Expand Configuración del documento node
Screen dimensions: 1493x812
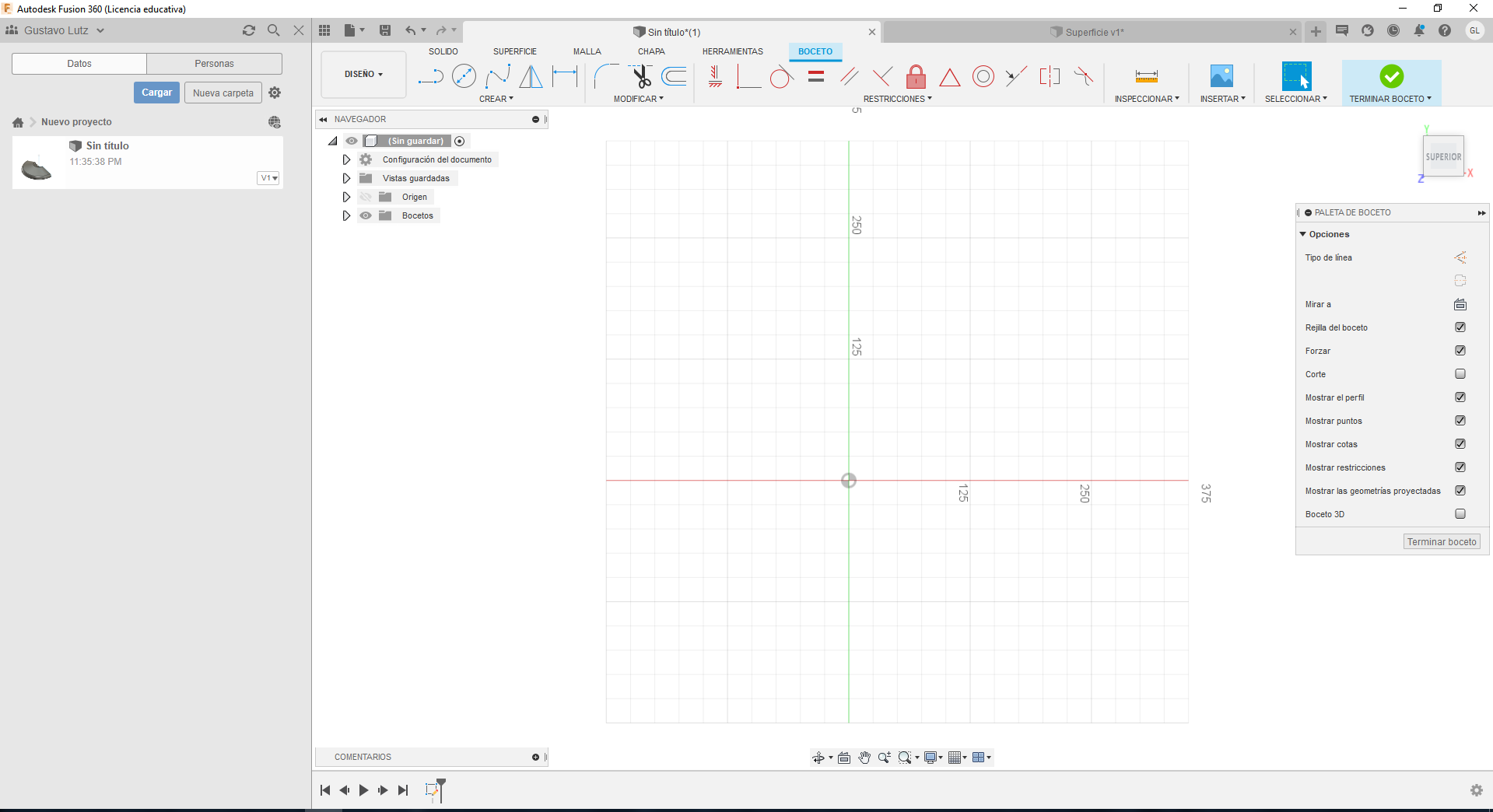[x=346, y=159]
